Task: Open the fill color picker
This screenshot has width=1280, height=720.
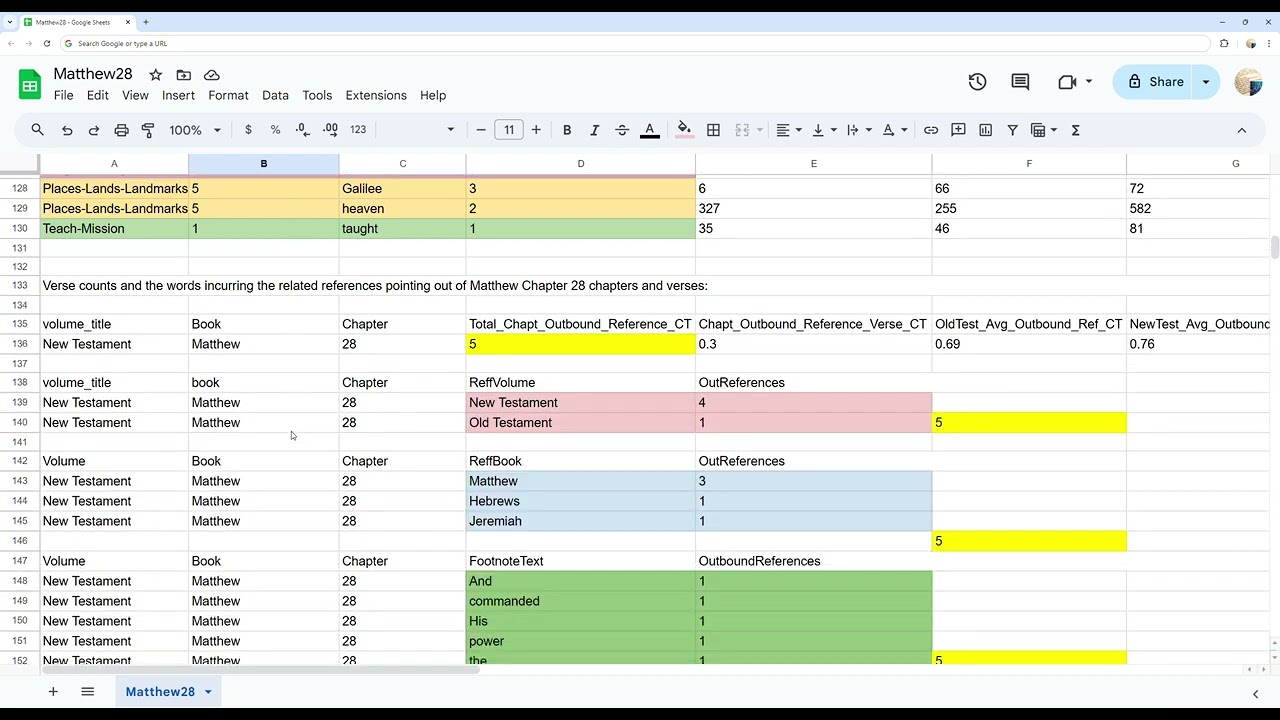Action: 684,130
